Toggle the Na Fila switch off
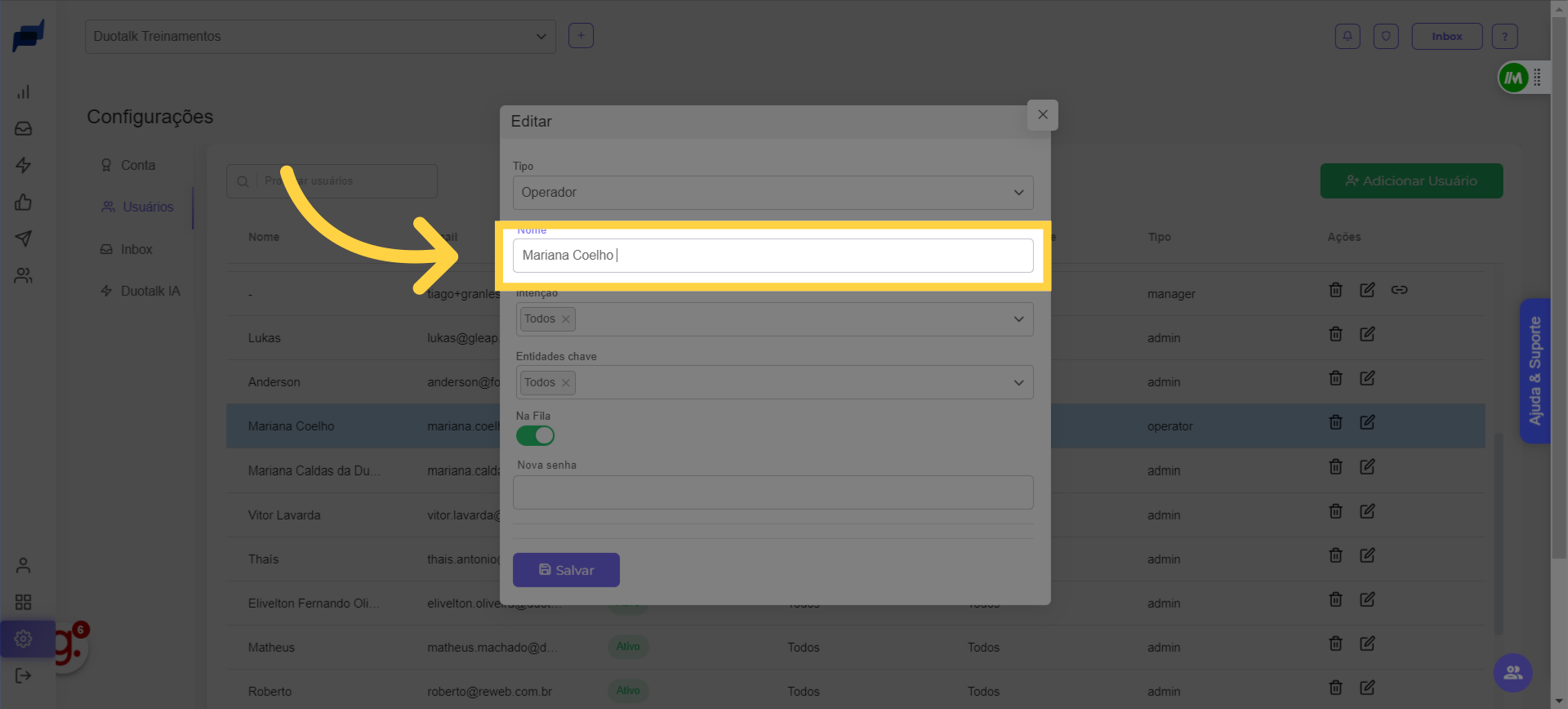This screenshot has height=709, width=1568. (x=535, y=436)
